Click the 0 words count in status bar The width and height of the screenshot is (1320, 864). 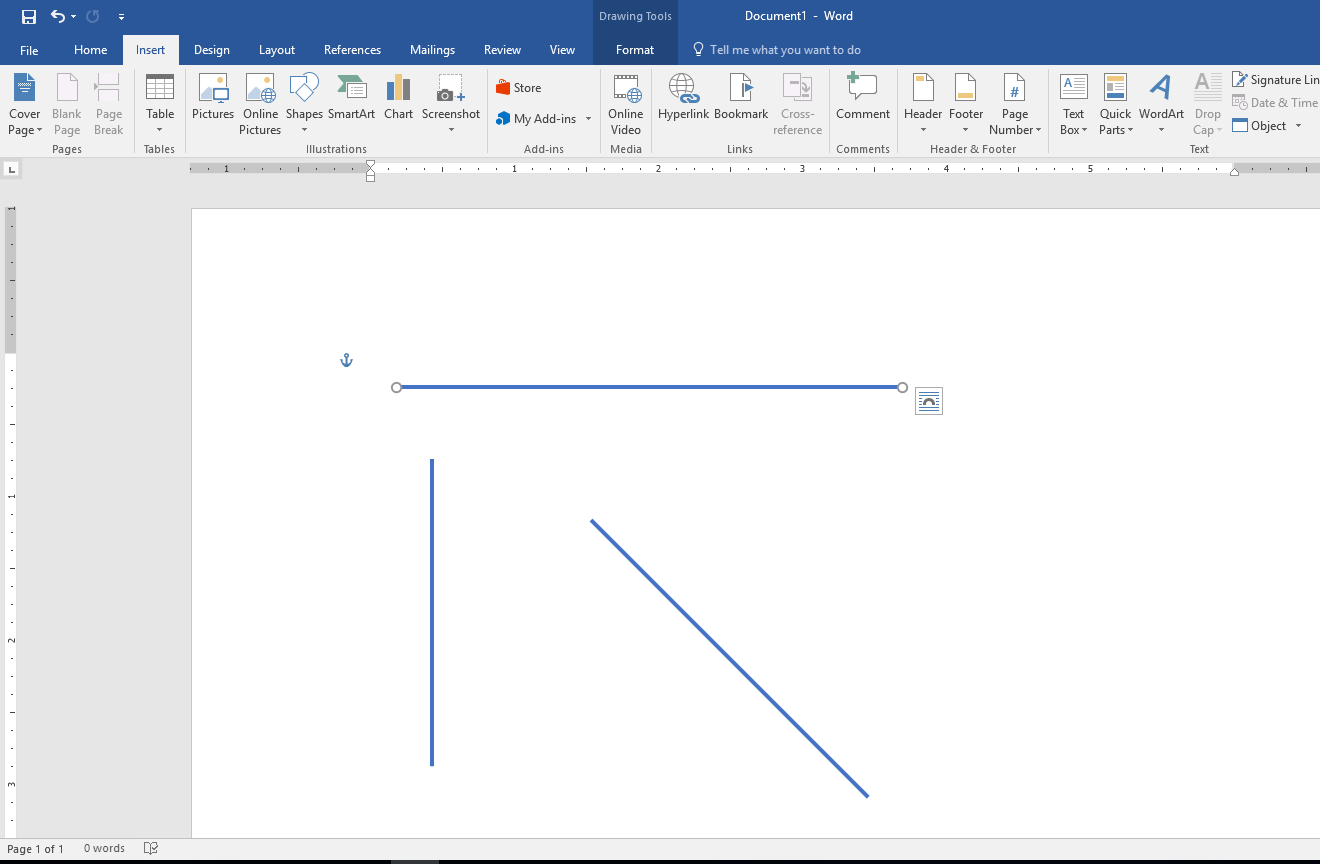coord(104,849)
